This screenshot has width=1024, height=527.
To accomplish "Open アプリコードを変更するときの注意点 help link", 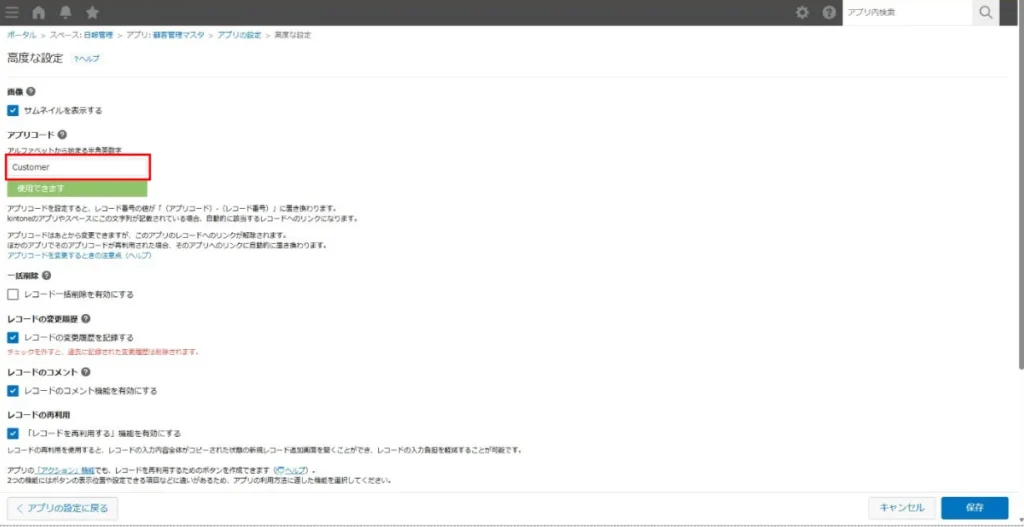I will tap(79, 255).
